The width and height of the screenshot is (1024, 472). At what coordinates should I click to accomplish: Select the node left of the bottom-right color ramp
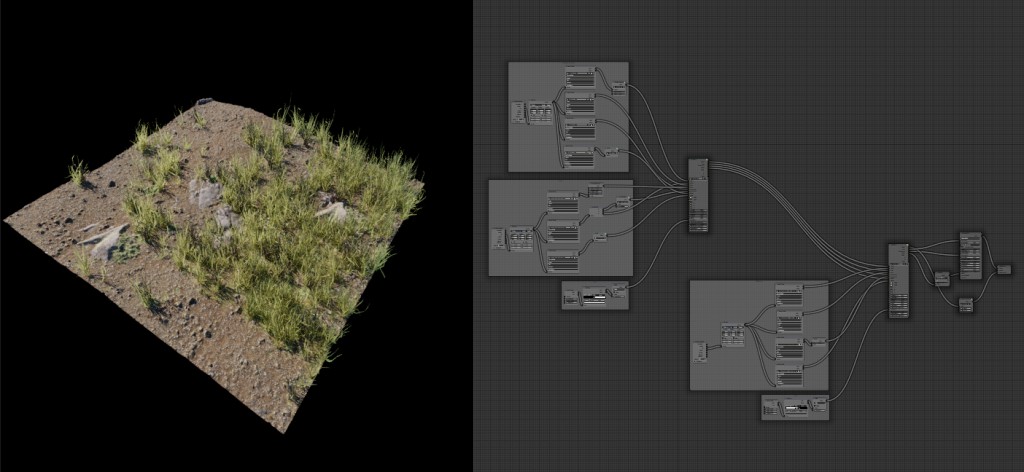point(771,407)
